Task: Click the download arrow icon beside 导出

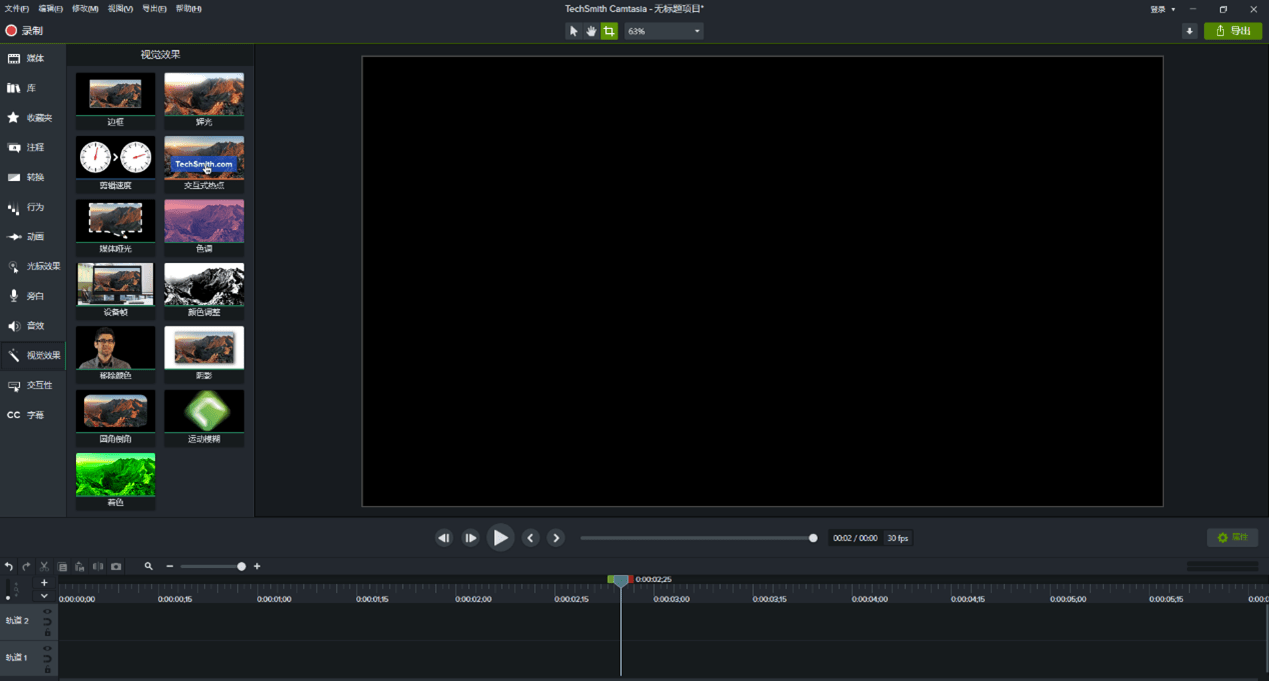Action: [x=1189, y=31]
